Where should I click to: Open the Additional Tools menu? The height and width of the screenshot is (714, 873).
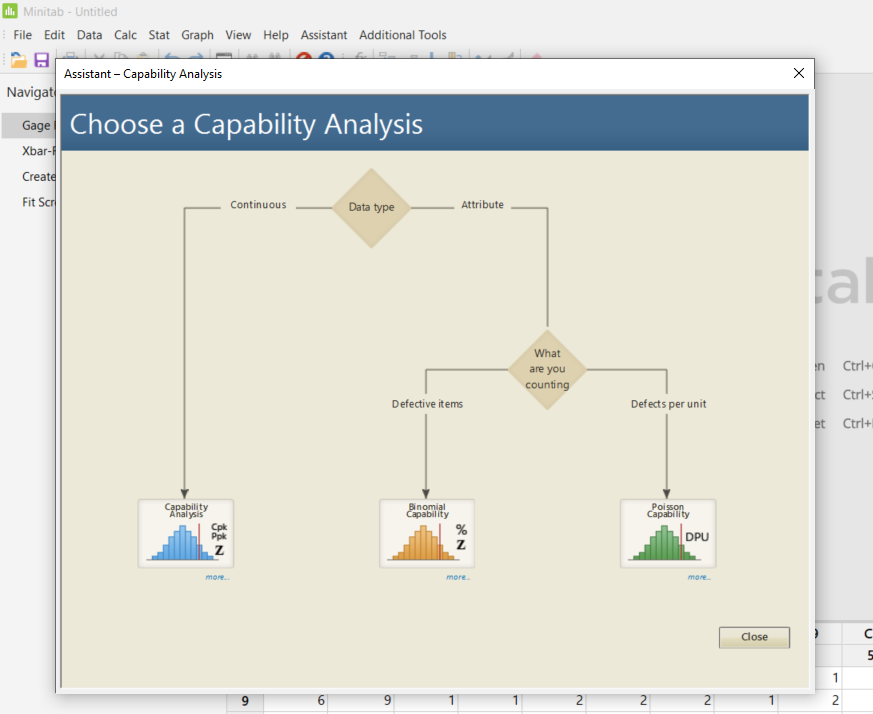click(402, 34)
